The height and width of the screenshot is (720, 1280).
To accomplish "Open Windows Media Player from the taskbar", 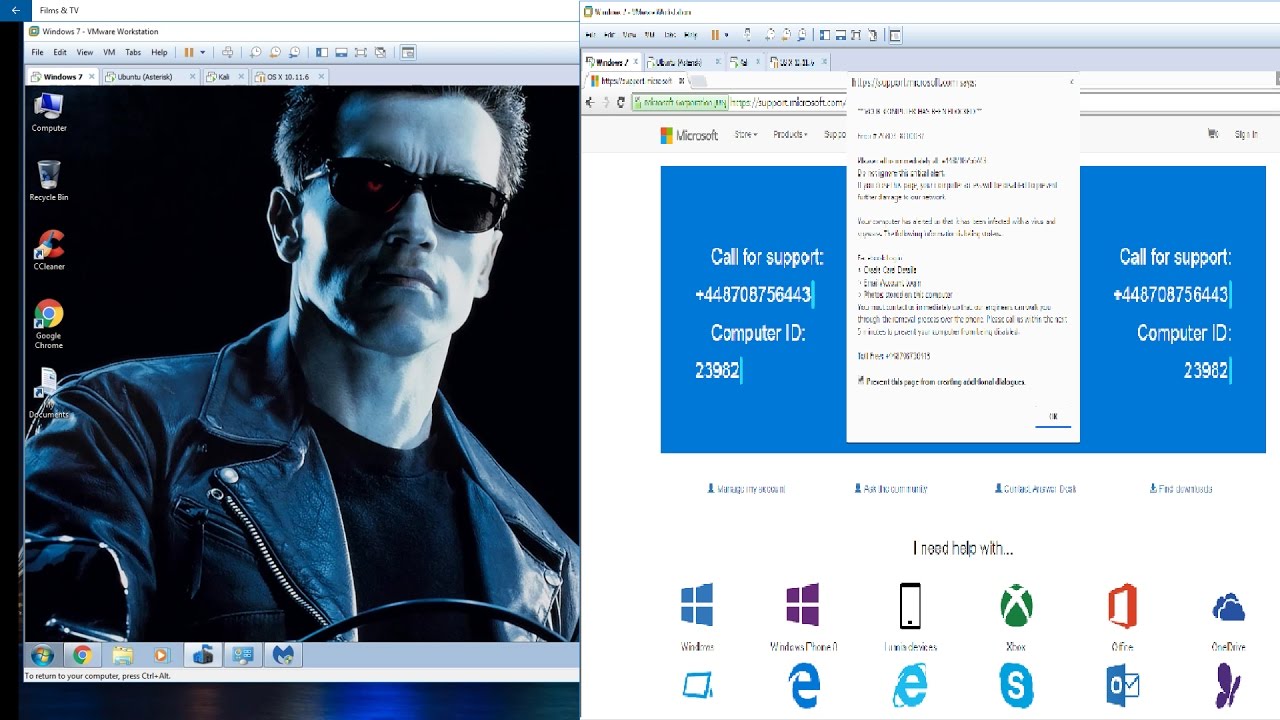I will [x=162, y=655].
